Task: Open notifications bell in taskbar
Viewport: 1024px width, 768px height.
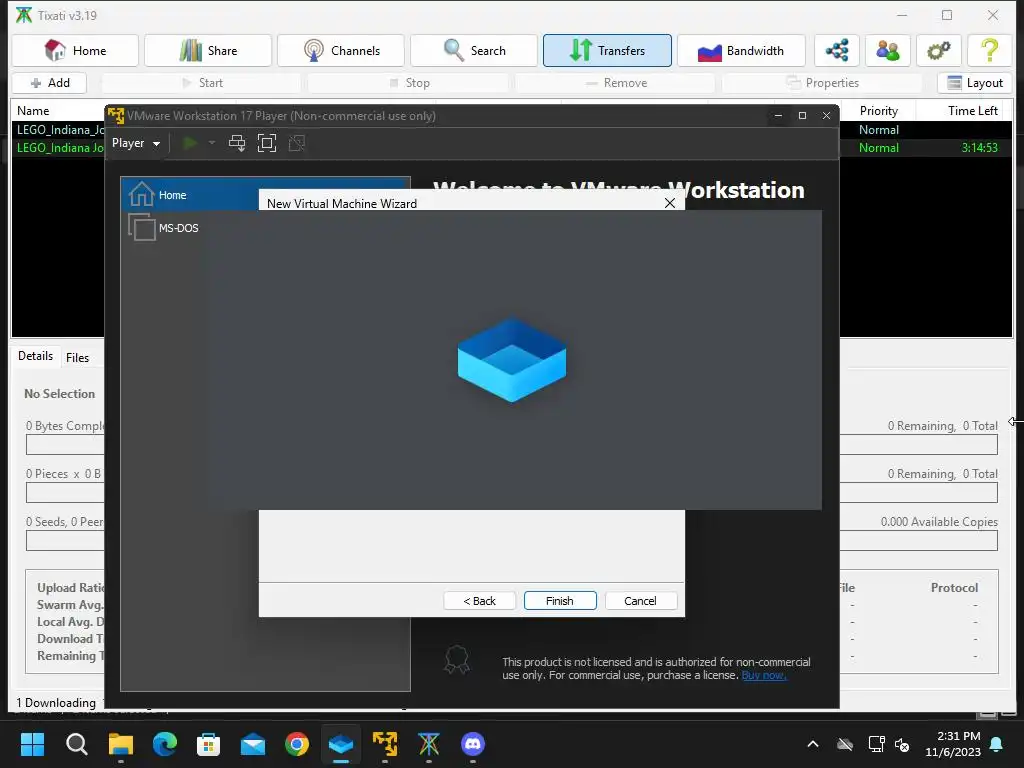Action: coord(997,744)
